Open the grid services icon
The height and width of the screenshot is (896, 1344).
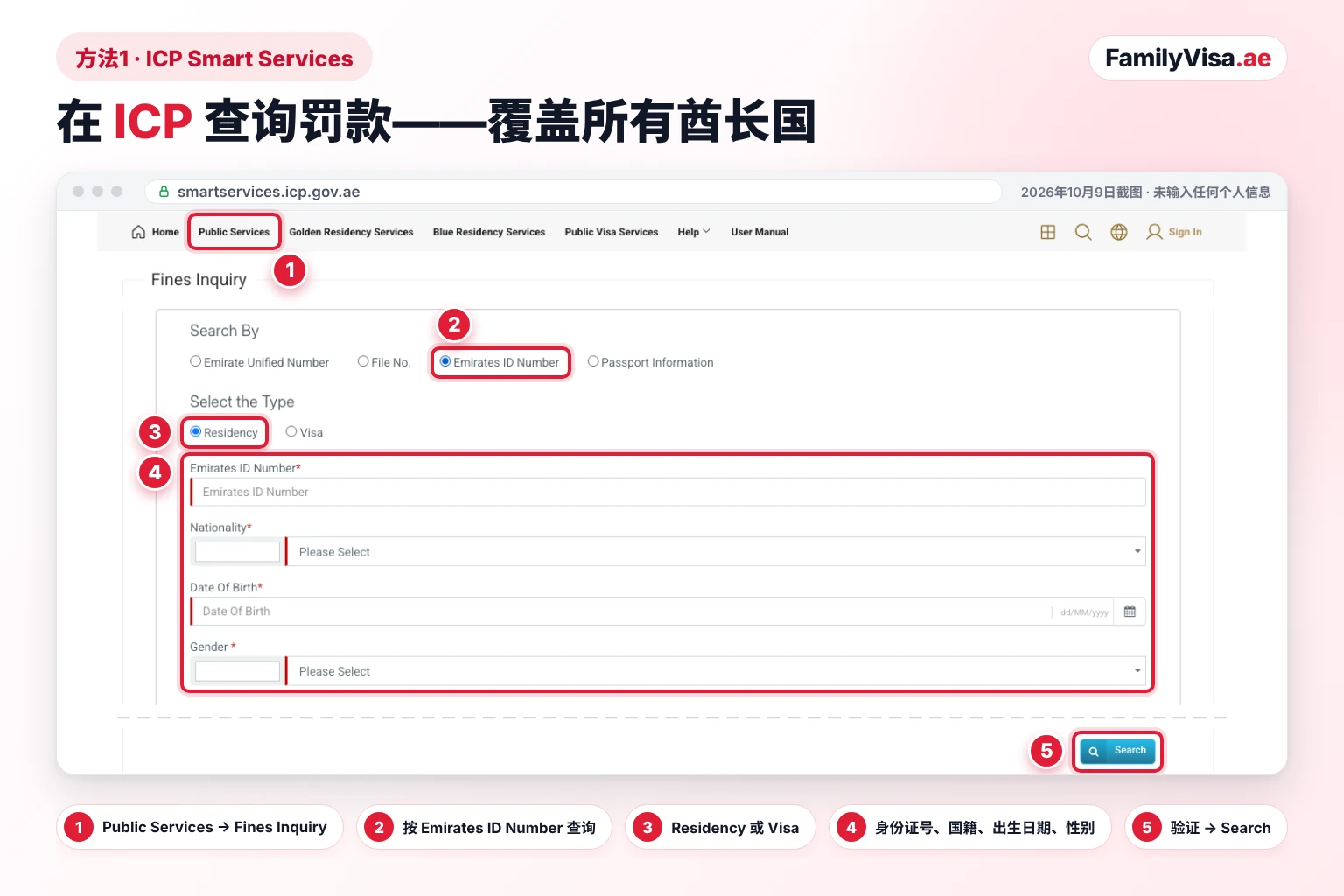click(x=1047, y=232)
